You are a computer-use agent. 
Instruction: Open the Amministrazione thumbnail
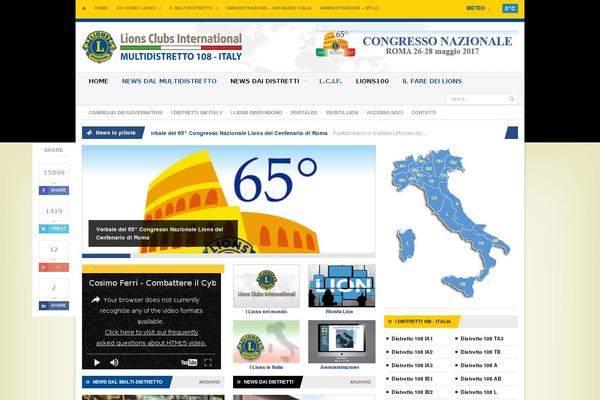342,341
